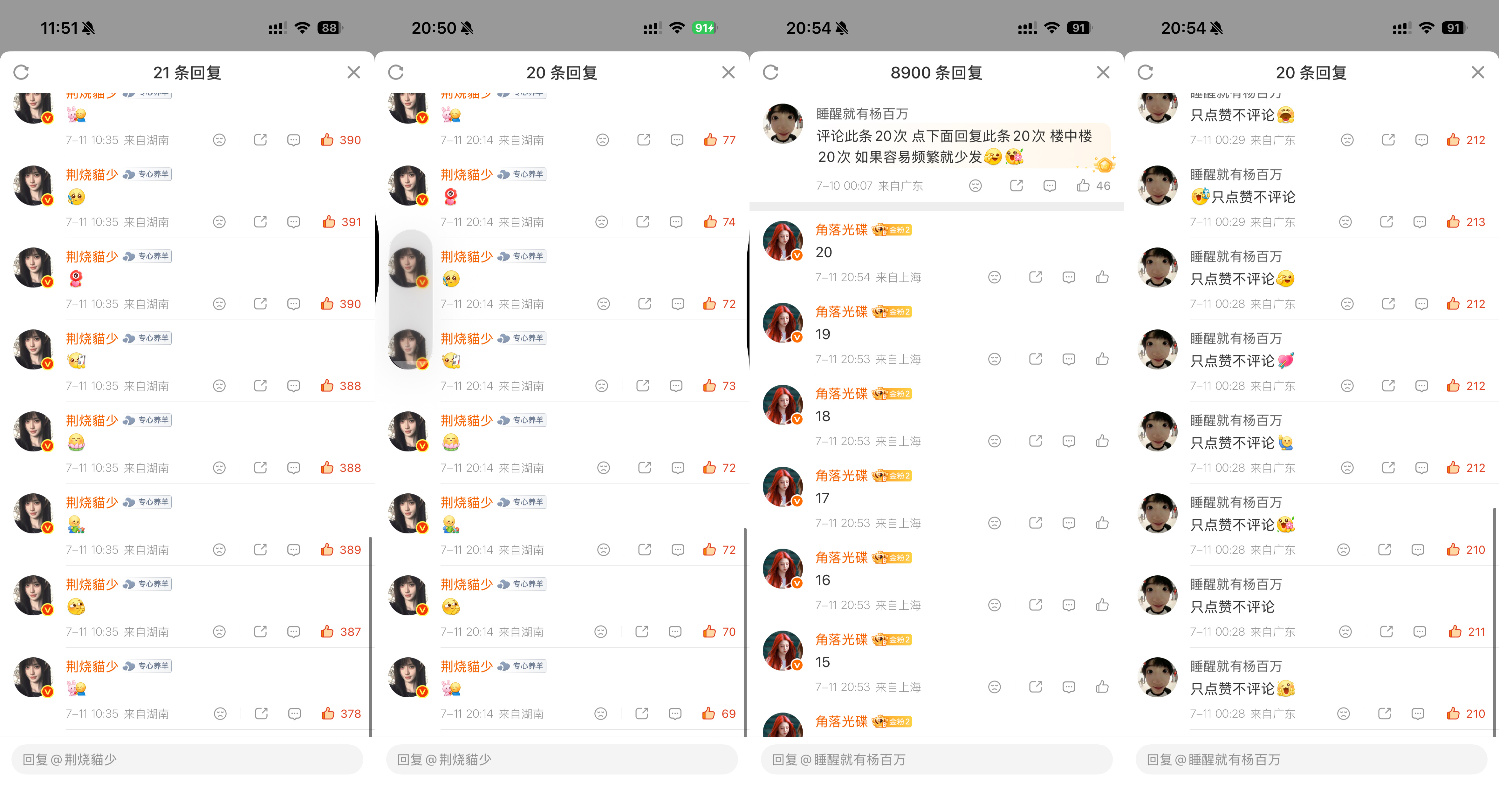Open 睡醒就有杨百万 name on 213-likes reply
This screenshot has height=812, width=1499.
[x=1236, y=174]
